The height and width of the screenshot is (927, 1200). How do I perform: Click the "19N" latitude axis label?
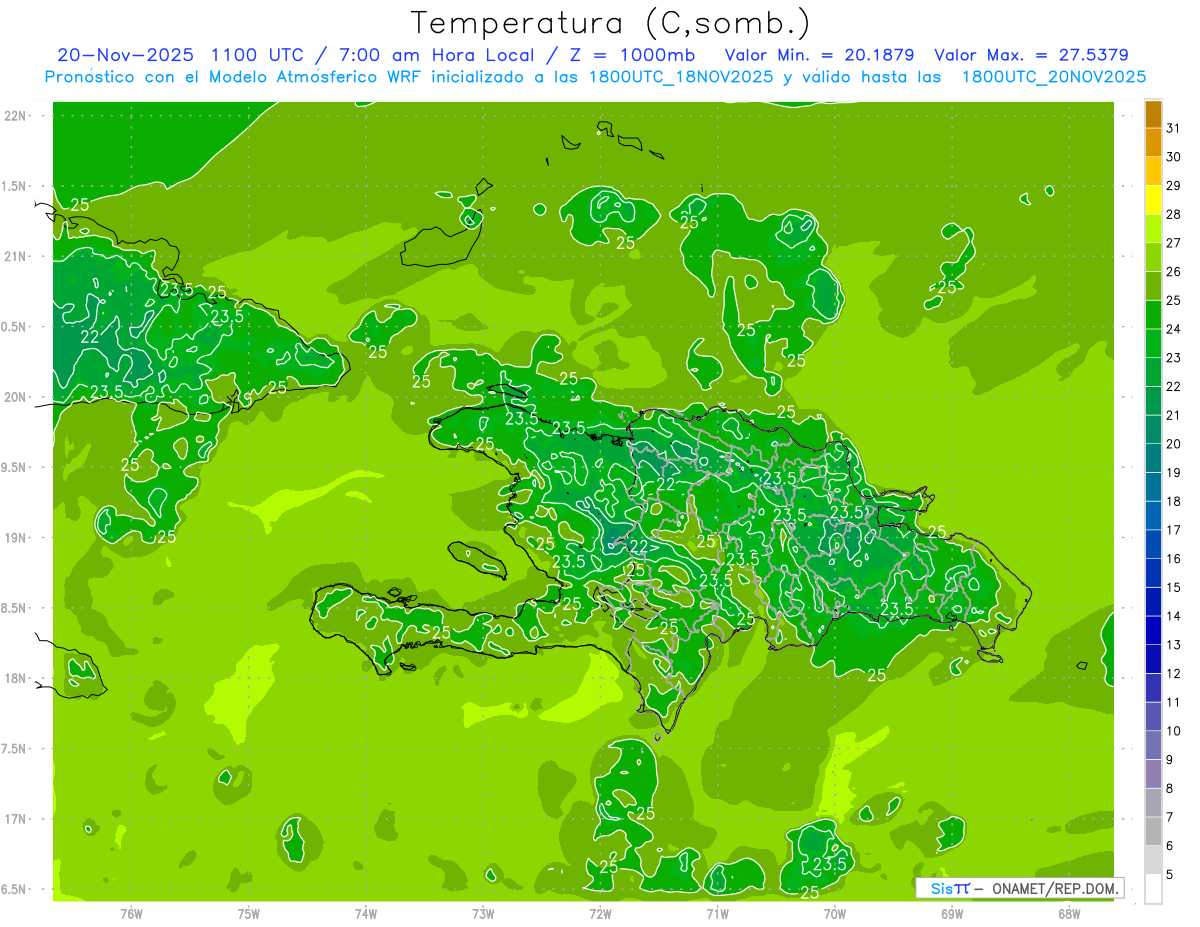tap(16, 538)
